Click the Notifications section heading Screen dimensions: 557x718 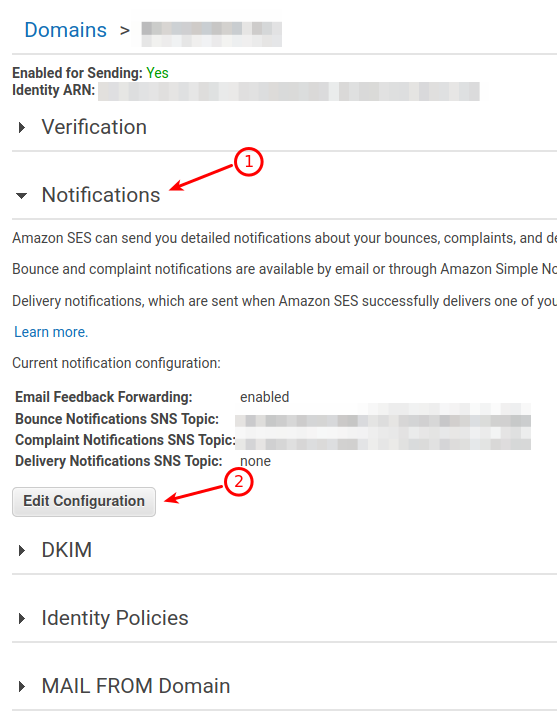(x=101, y=195)
